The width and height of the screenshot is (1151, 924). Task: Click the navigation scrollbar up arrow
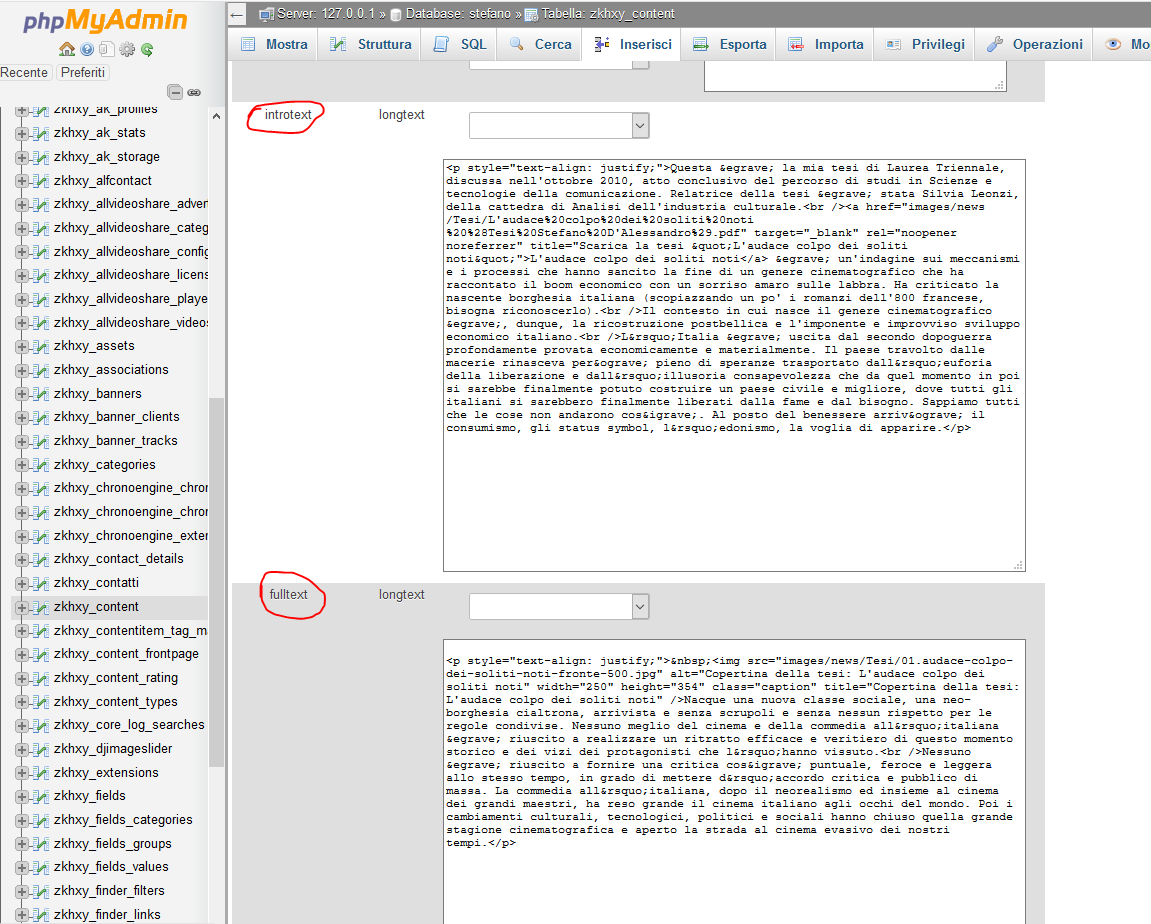point(216,116)
